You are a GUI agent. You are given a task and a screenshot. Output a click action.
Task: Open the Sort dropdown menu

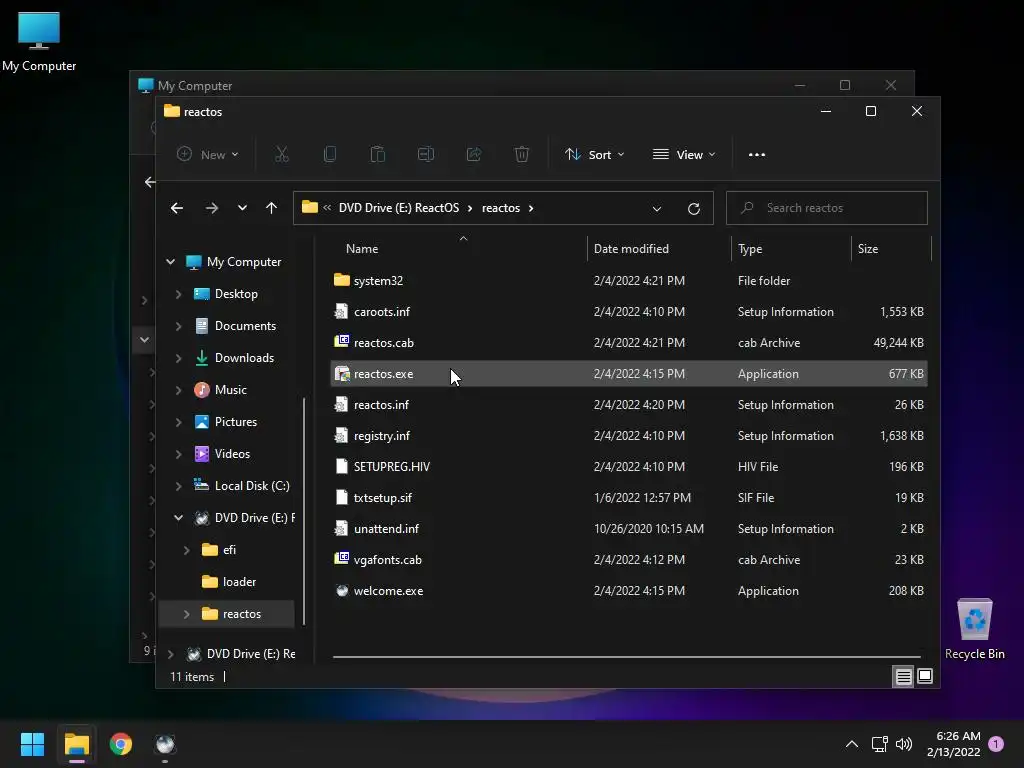(594, 155)
